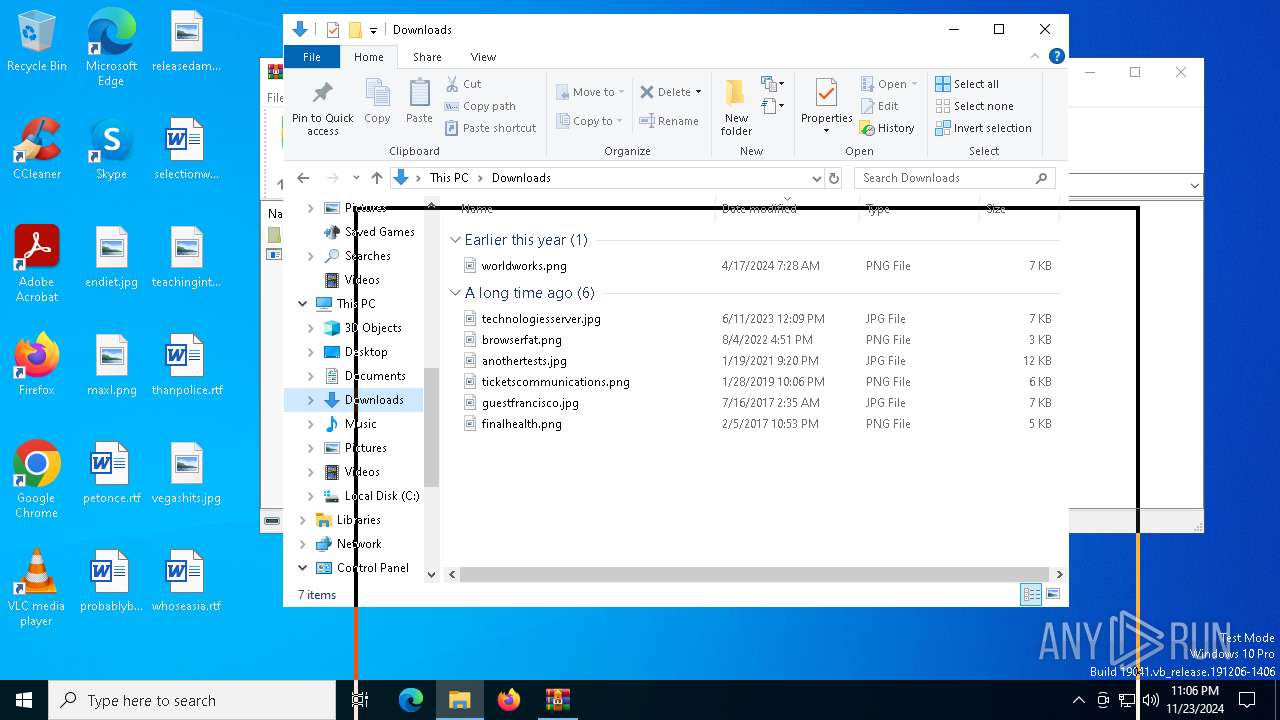Switch to the Home ribbon tab

pos(368,57)
